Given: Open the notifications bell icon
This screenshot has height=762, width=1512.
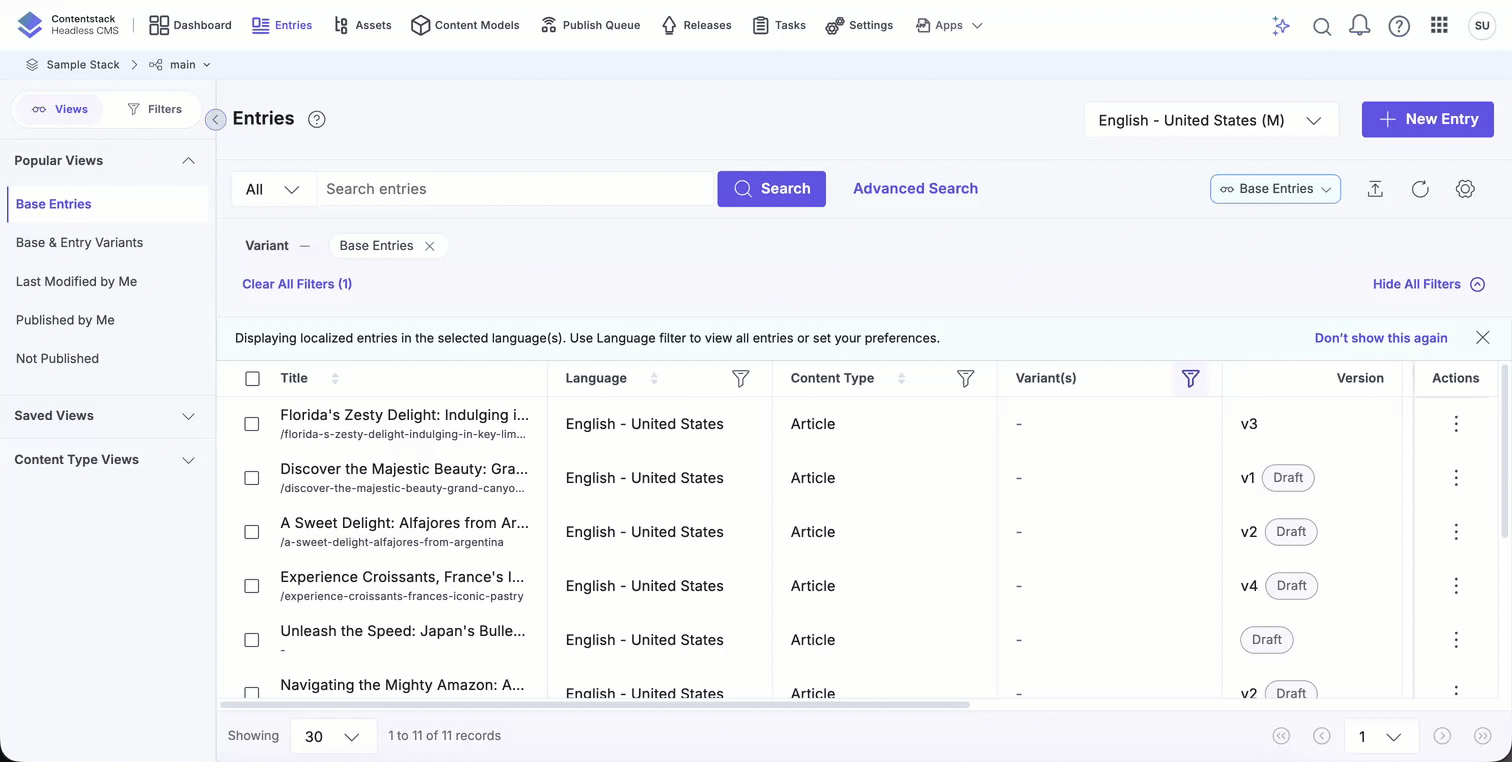Looking at the screenshot, I should [x=1359, y=26].
